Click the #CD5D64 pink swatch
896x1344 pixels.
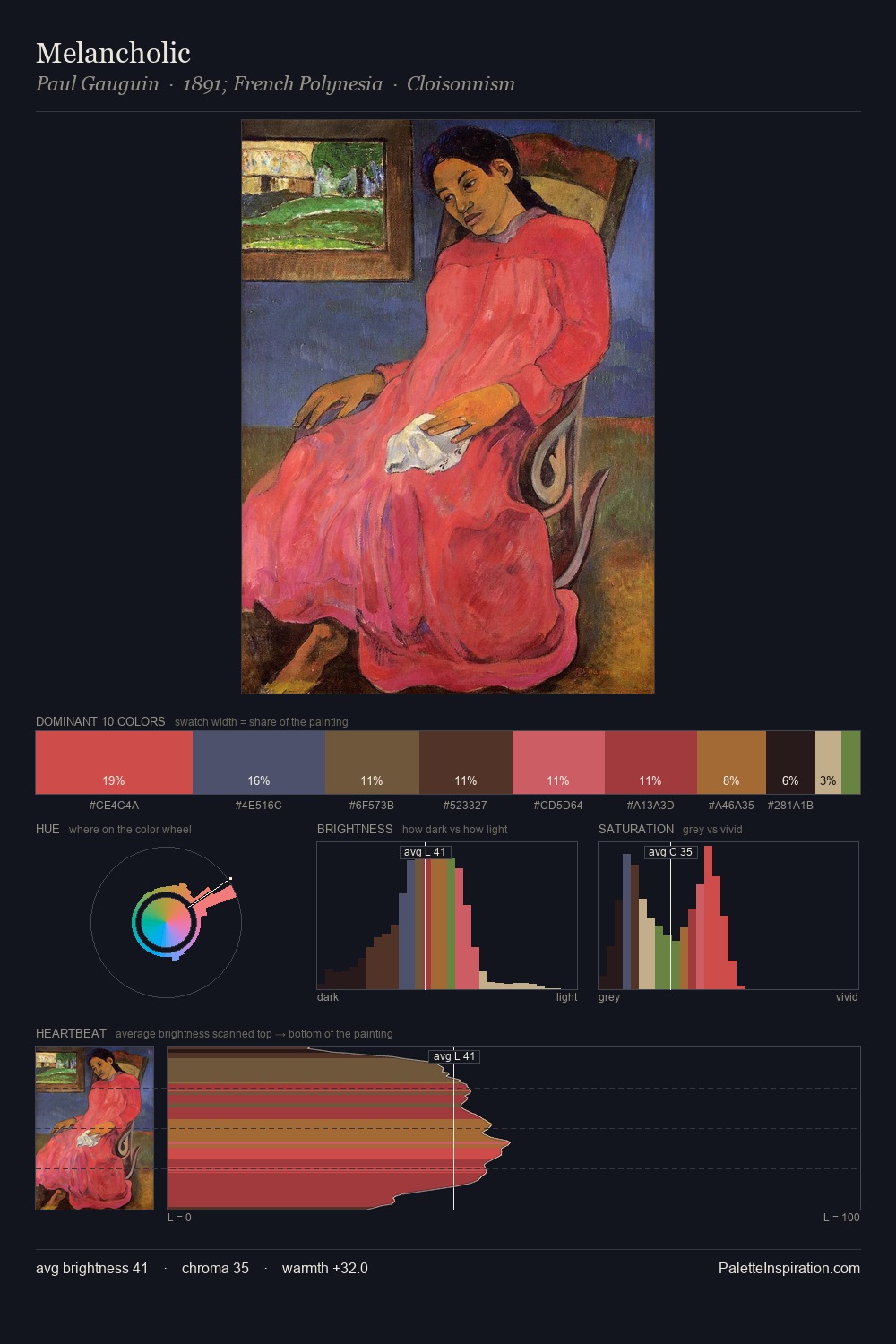pos(558,762)
